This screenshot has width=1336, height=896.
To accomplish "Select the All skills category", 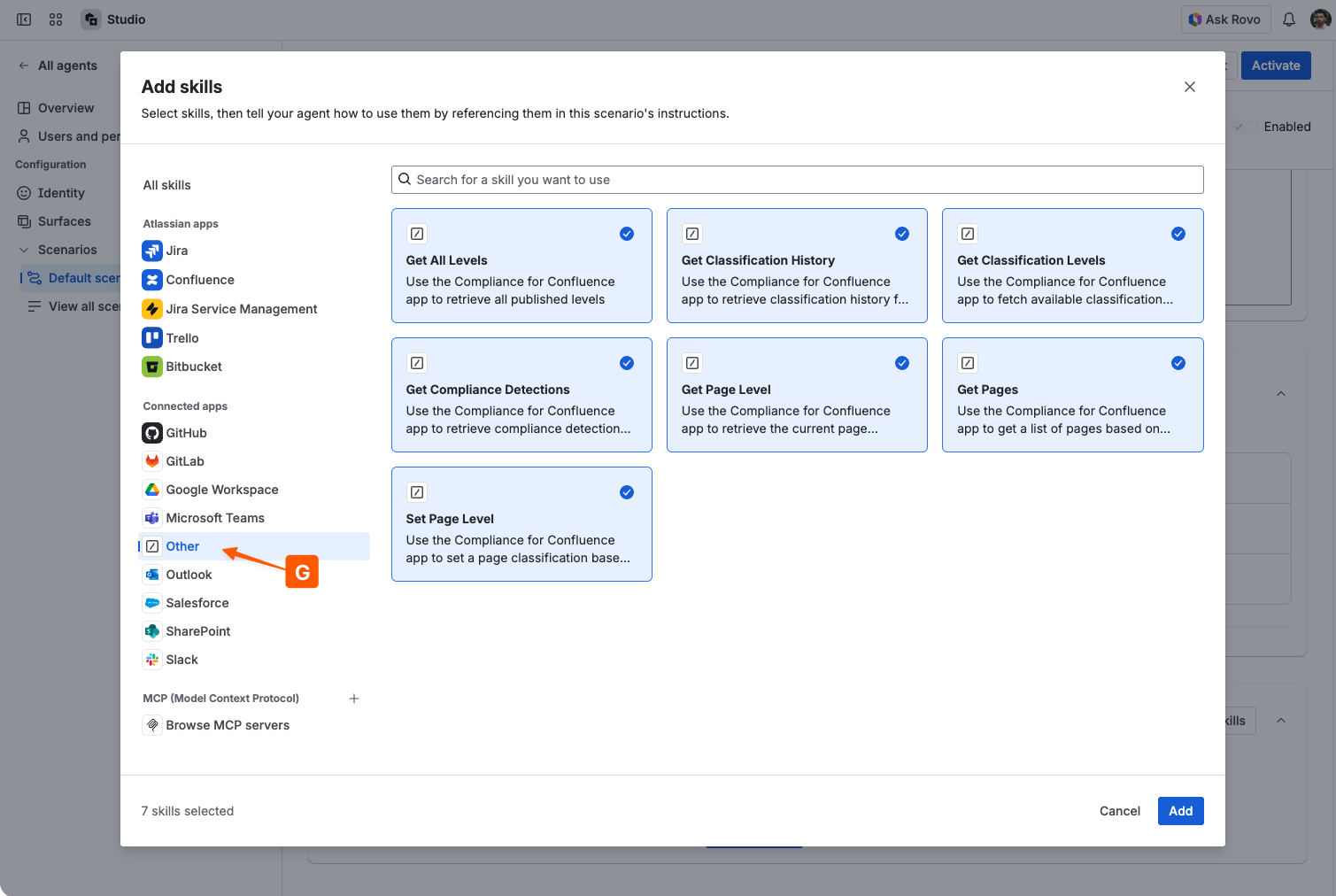I will [167, 185].
